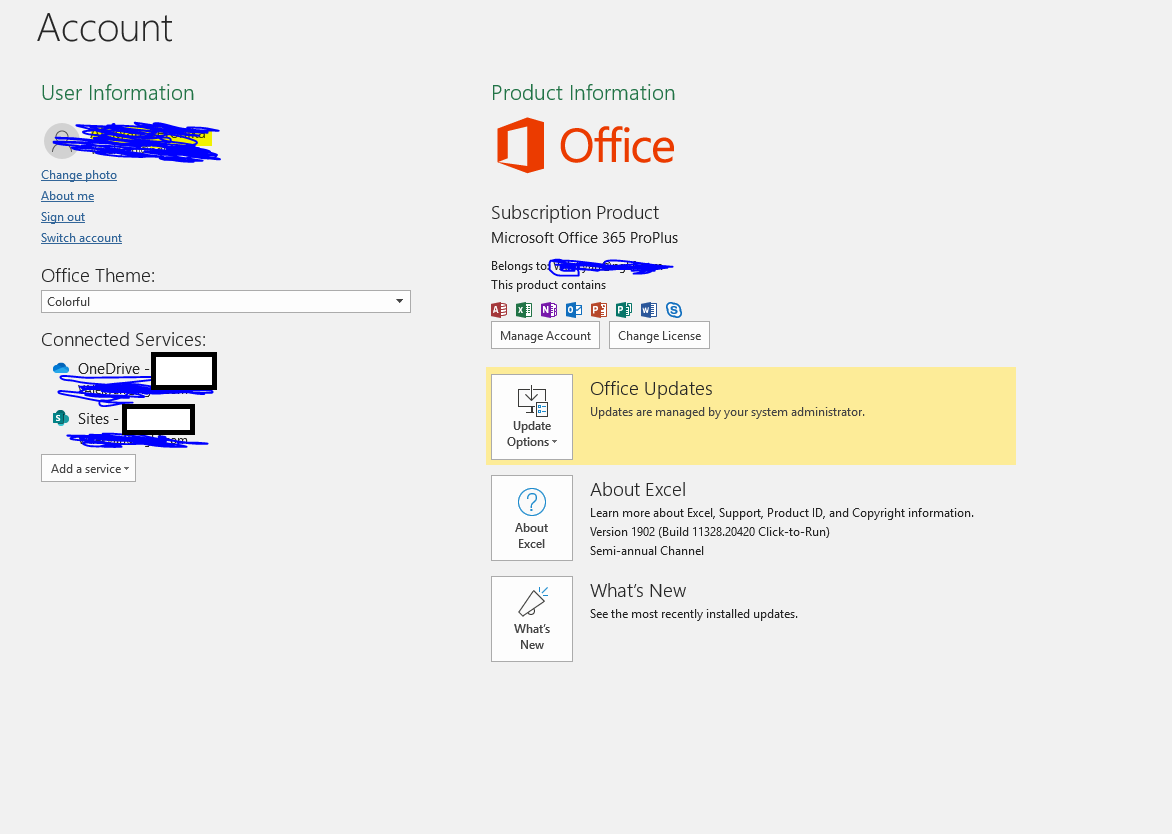Image resolution: width=1172 pixels, height=834 pixels.
Task: Click 'Updates are managed by your system administrator'
Action: point(727,412)
